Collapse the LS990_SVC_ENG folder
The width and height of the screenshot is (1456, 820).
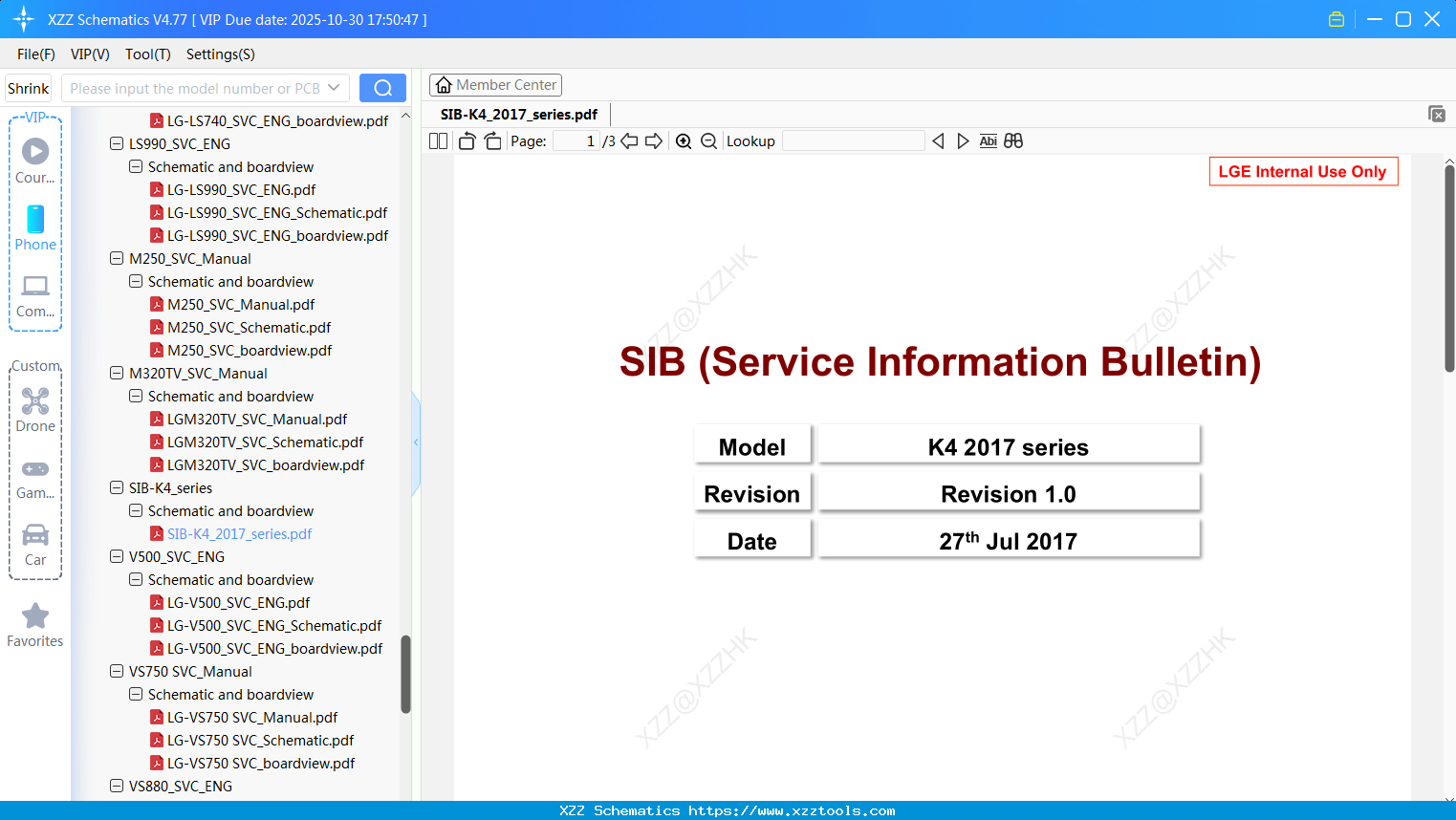click(x=117, y=144)
